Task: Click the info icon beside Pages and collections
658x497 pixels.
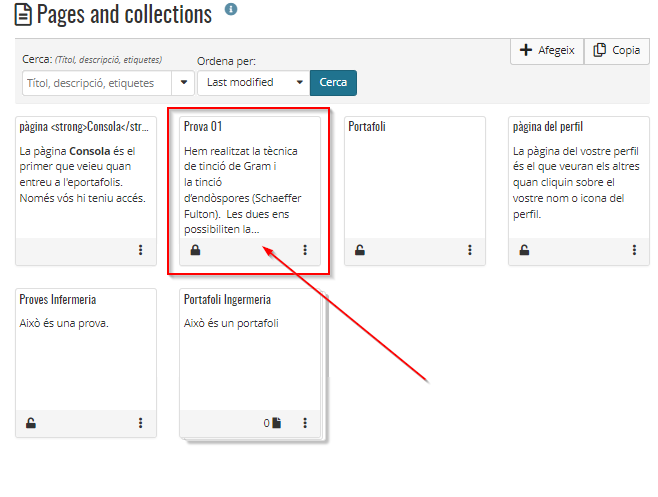Action: [232, 10]
